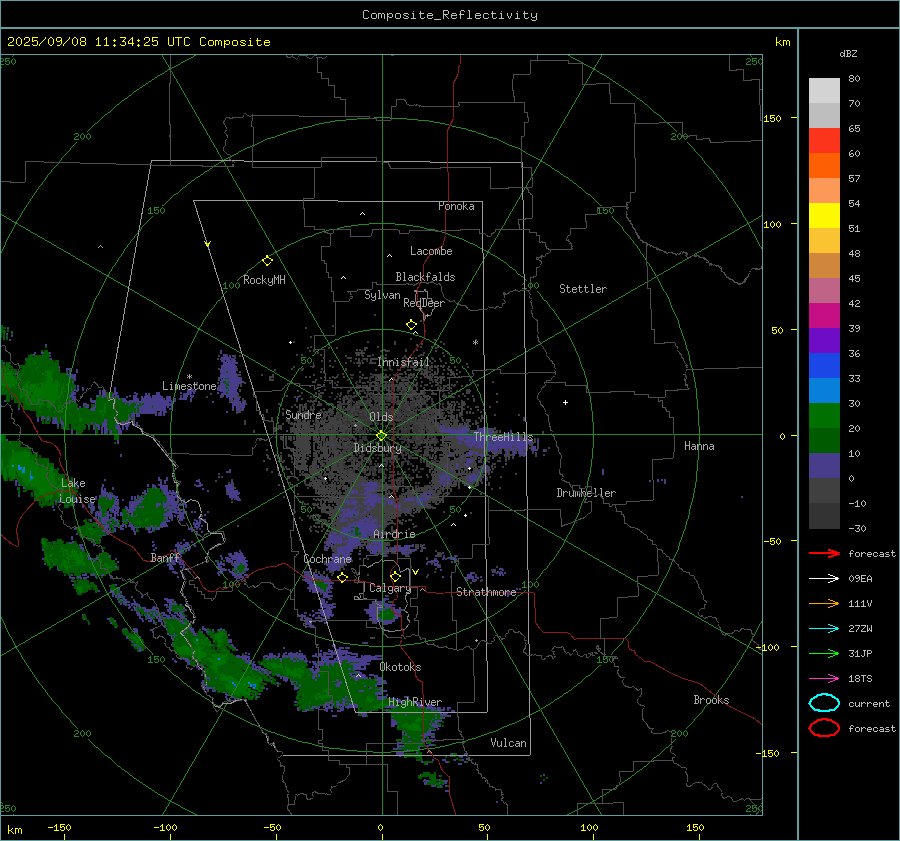
Task: Click the dBZ legend heading
Action: click(x=848, y=53)
